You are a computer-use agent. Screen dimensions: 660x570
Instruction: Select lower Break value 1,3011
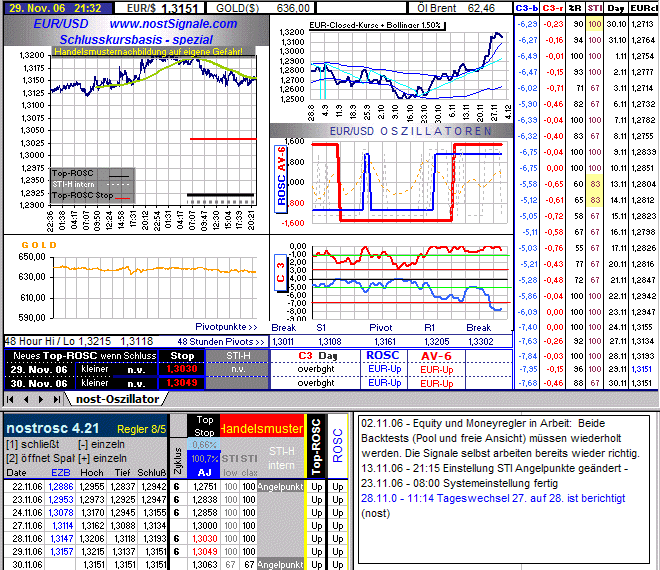pyautogui.click(x=283, y=341)
